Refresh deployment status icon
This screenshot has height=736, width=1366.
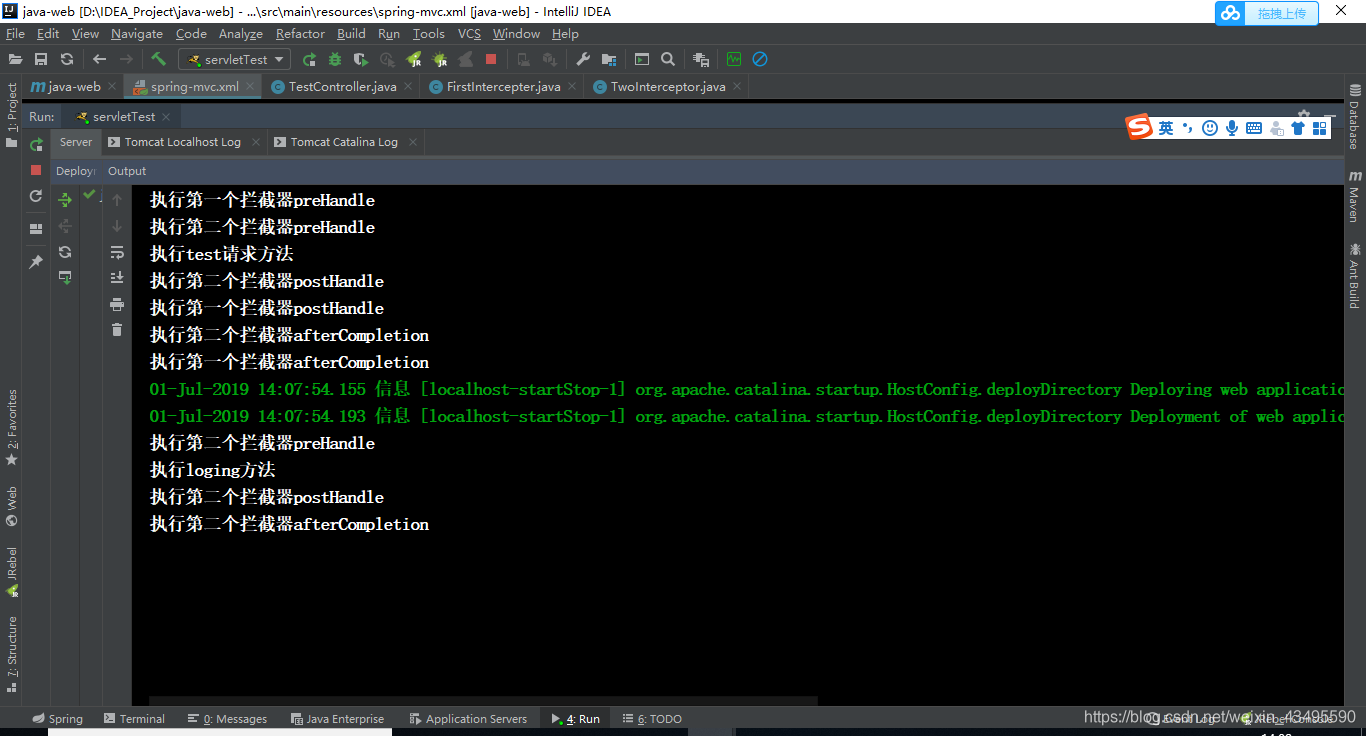tap(65, 252)
